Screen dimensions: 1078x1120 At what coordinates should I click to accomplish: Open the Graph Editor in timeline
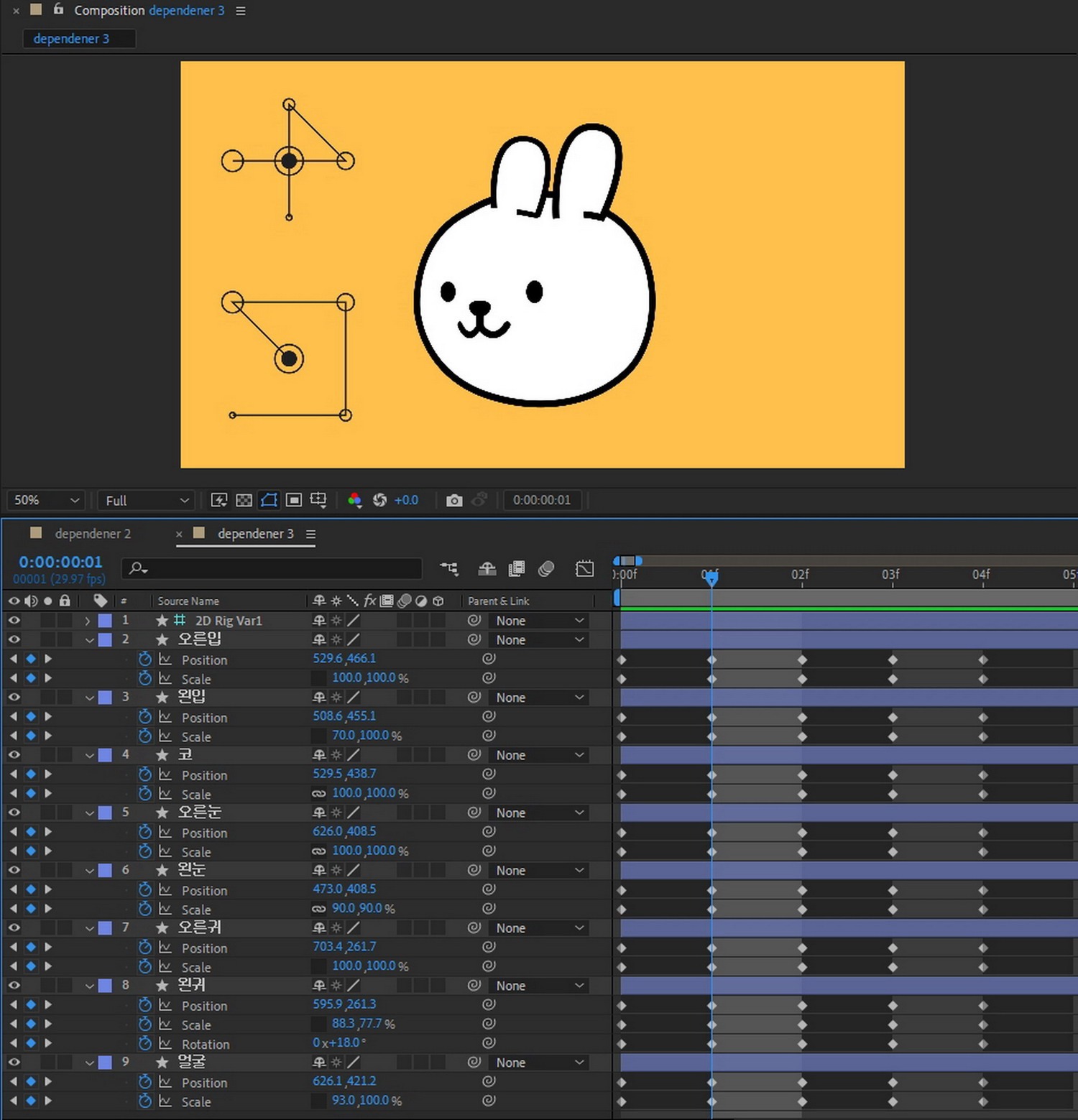584,569
